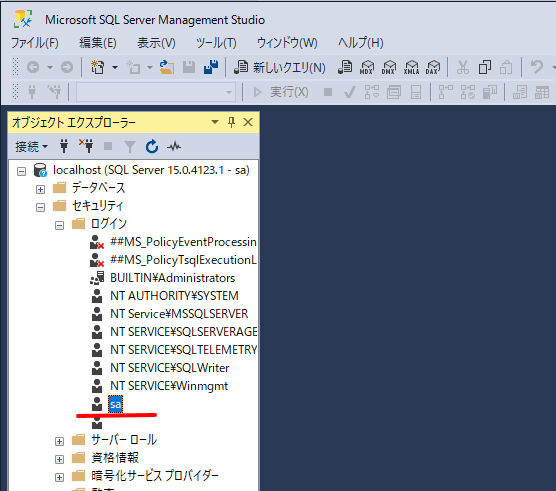The image size is (556, 491).
Task: Open the available databases combo box
Action: click(156, 93)
